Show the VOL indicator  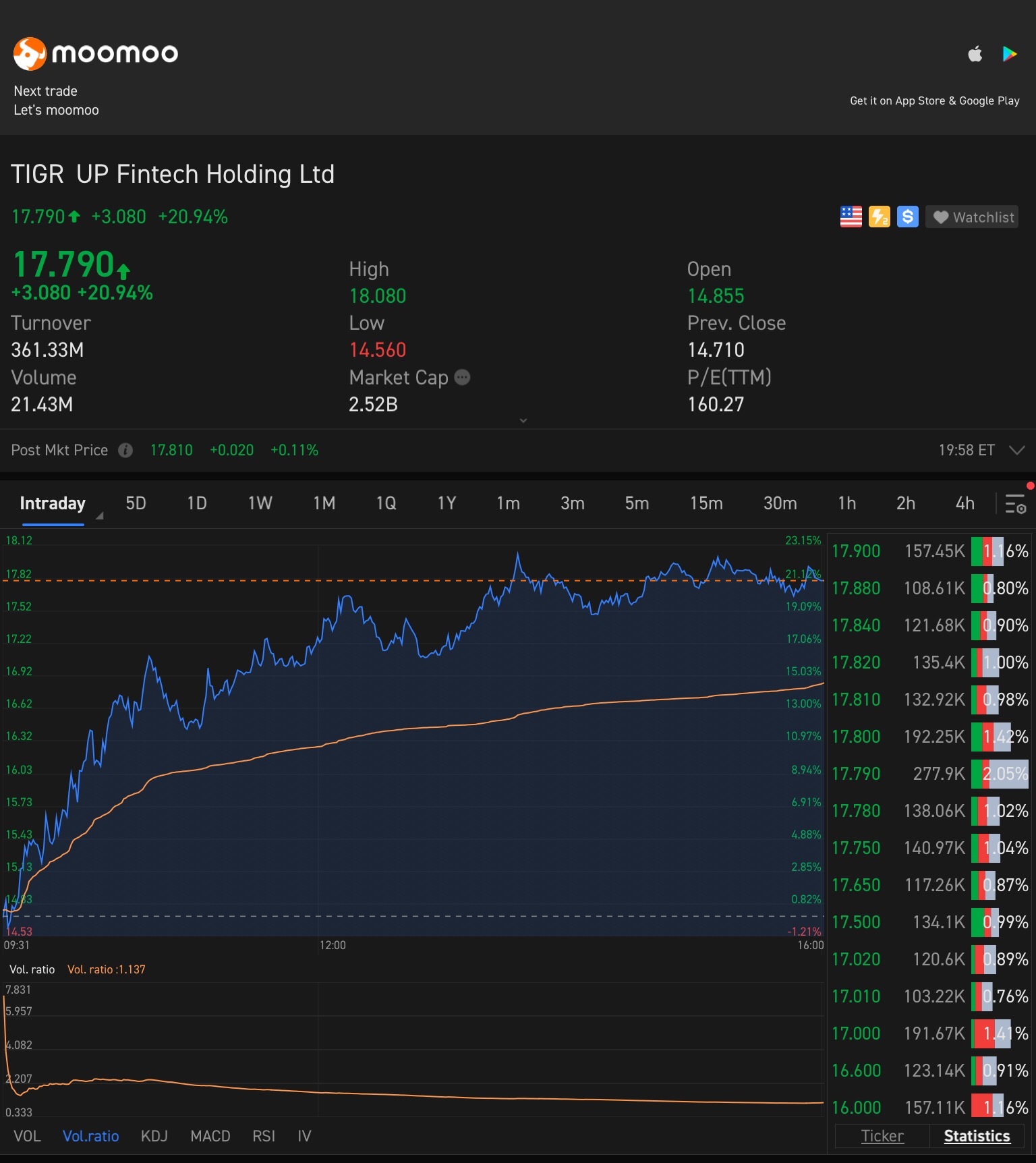(27, 1136)
